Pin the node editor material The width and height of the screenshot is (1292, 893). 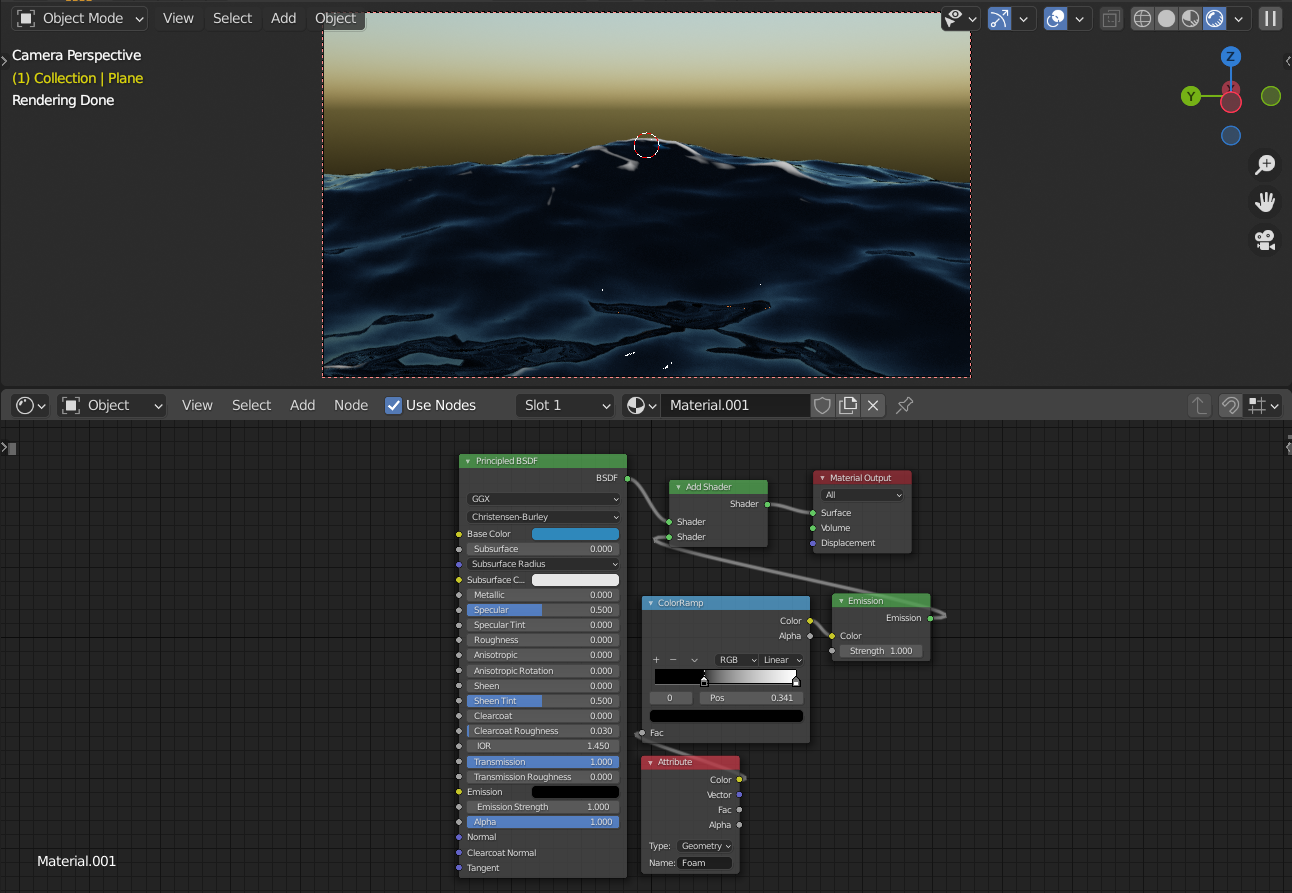click(905, 405)
